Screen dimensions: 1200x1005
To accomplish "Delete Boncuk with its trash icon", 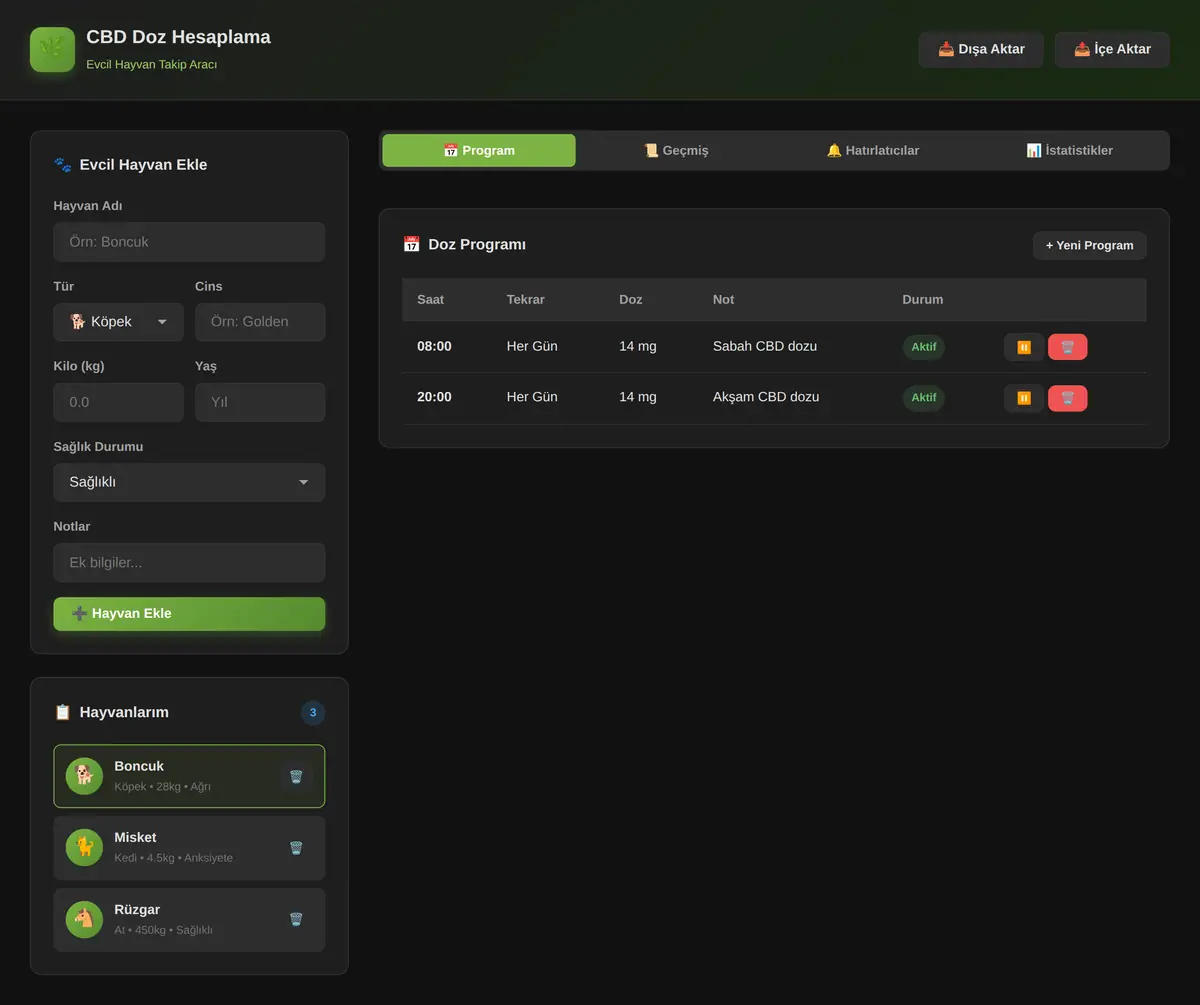I will pos(296,776).
